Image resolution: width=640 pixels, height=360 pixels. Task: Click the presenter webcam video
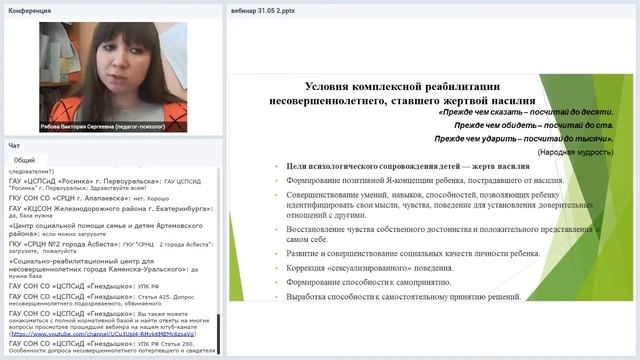tap(113, 77)
